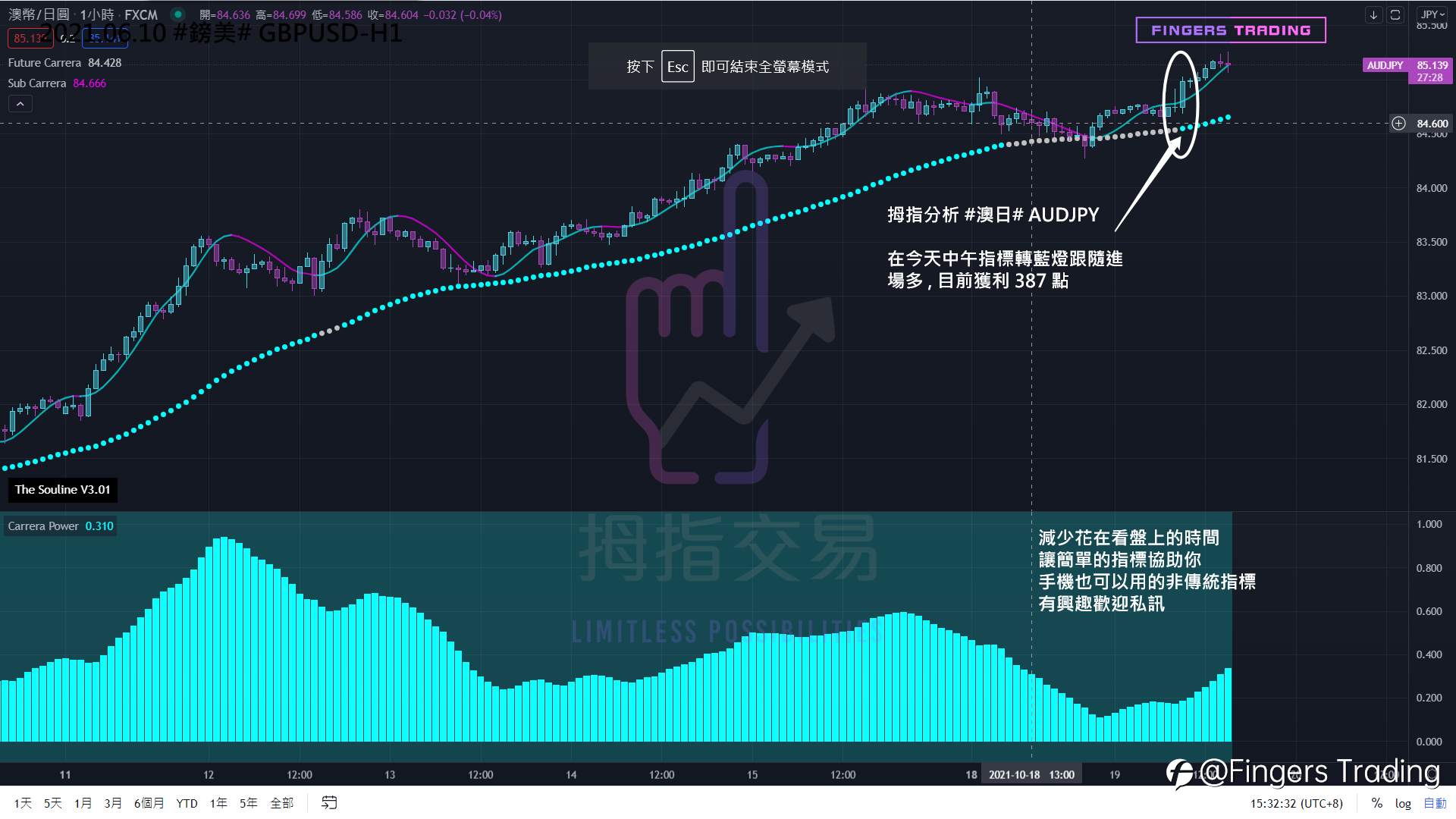The image size is (1456, 819).
Task: Click the The Souline V3.01 label
Action: pos(62,490)
